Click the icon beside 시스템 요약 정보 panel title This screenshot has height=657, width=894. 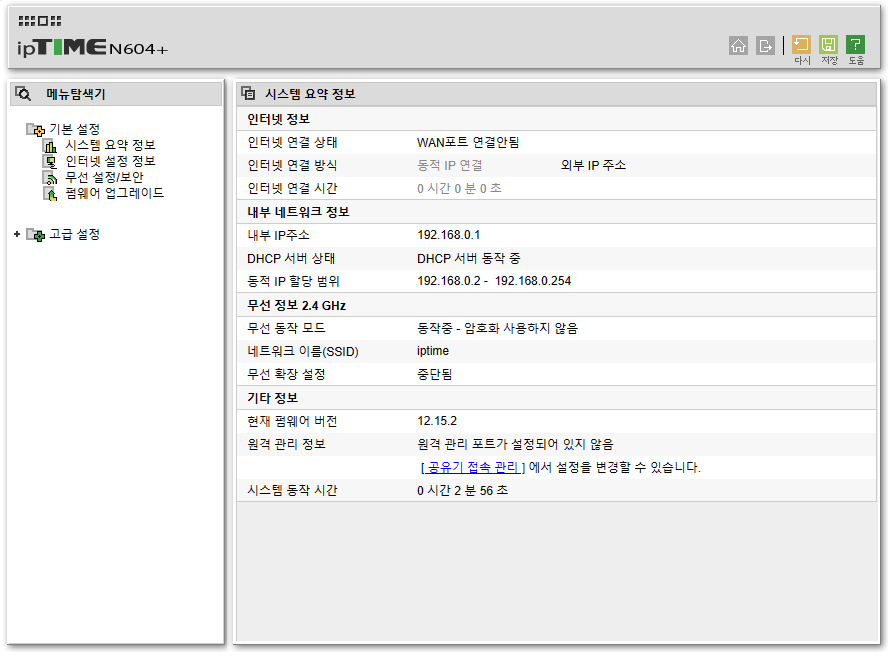tap(248, 93)
